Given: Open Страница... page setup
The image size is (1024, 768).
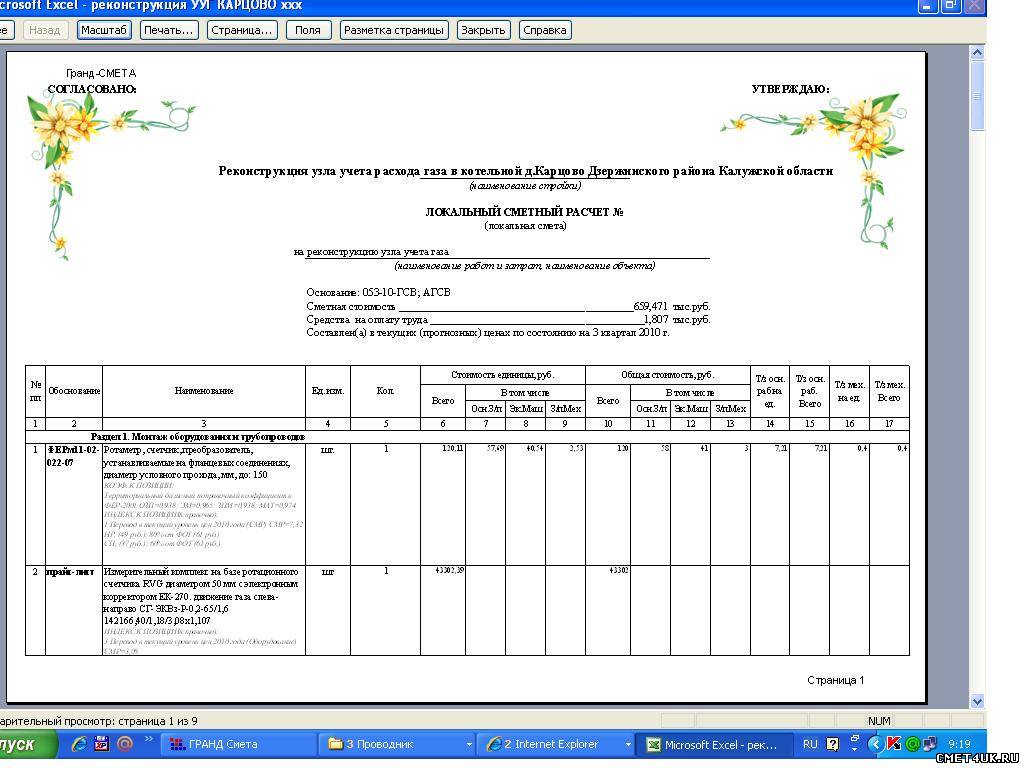Looking at the screenshot, I should coord(242,30).
